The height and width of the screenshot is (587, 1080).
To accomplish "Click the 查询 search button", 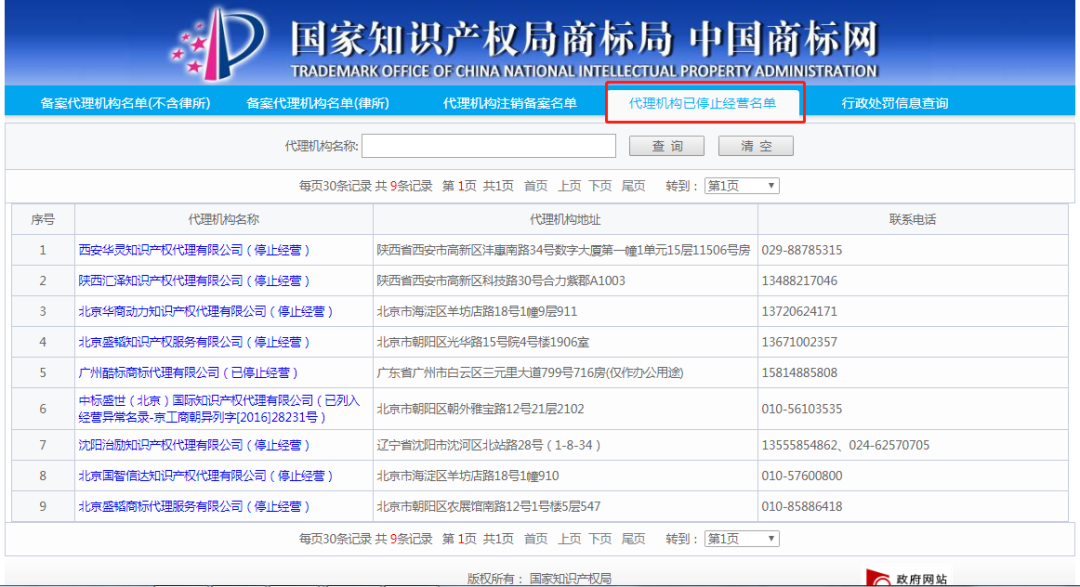I will pos(667,146).
